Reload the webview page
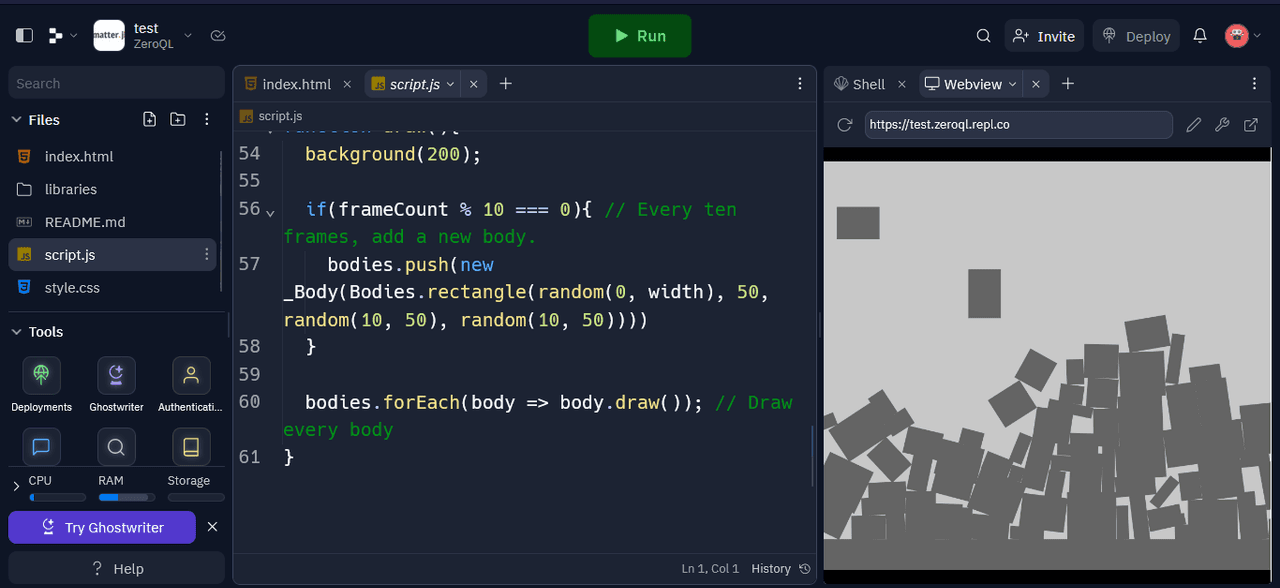This screenshot has height=588, width=1280. pyautogui.click(x=845, y=125)
